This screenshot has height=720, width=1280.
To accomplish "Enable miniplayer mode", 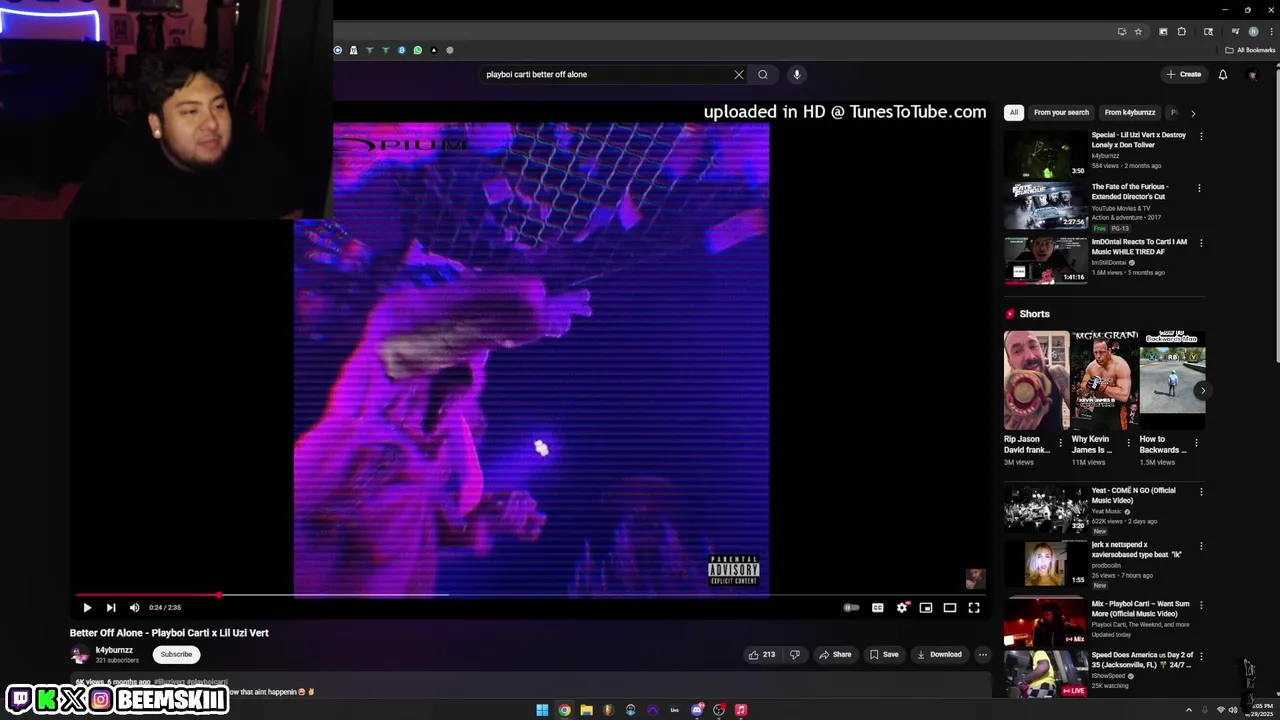I will tap(926, 607).
